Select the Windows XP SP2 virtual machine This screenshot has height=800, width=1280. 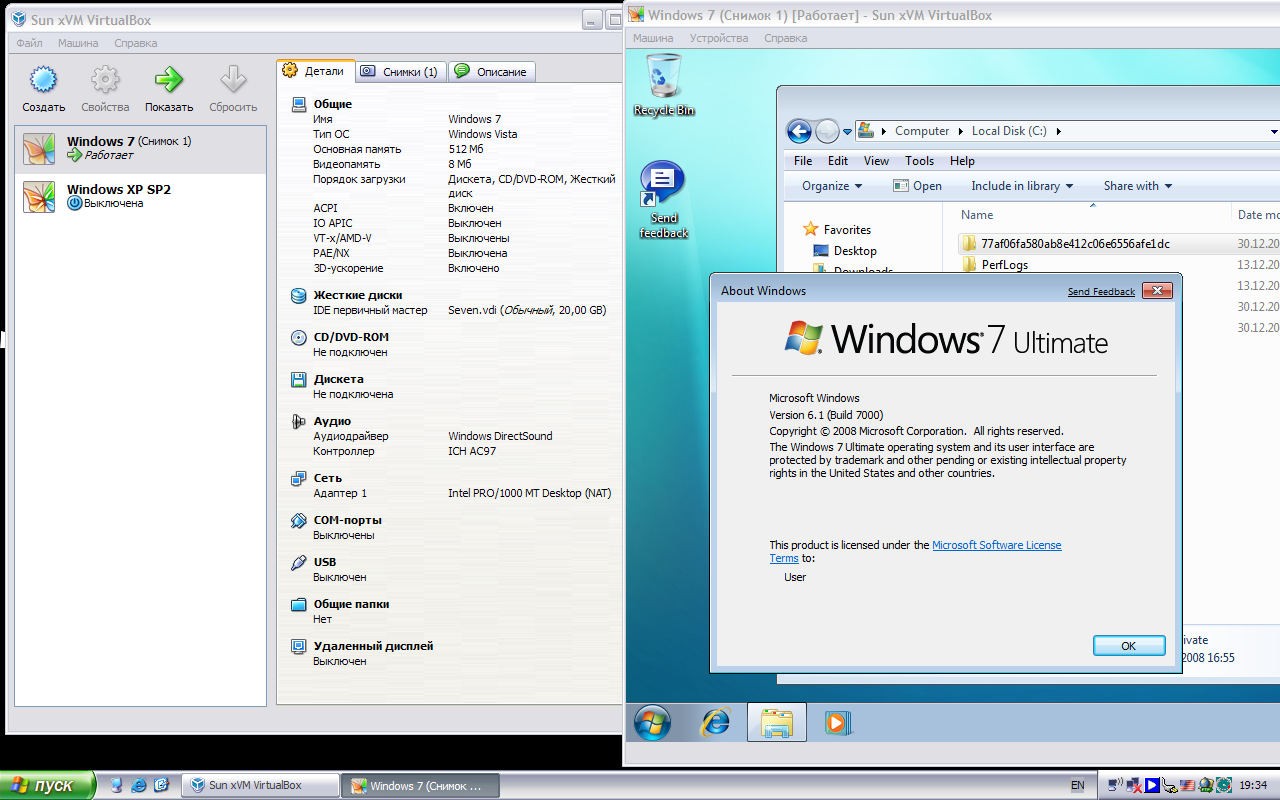tap(141, 196)
